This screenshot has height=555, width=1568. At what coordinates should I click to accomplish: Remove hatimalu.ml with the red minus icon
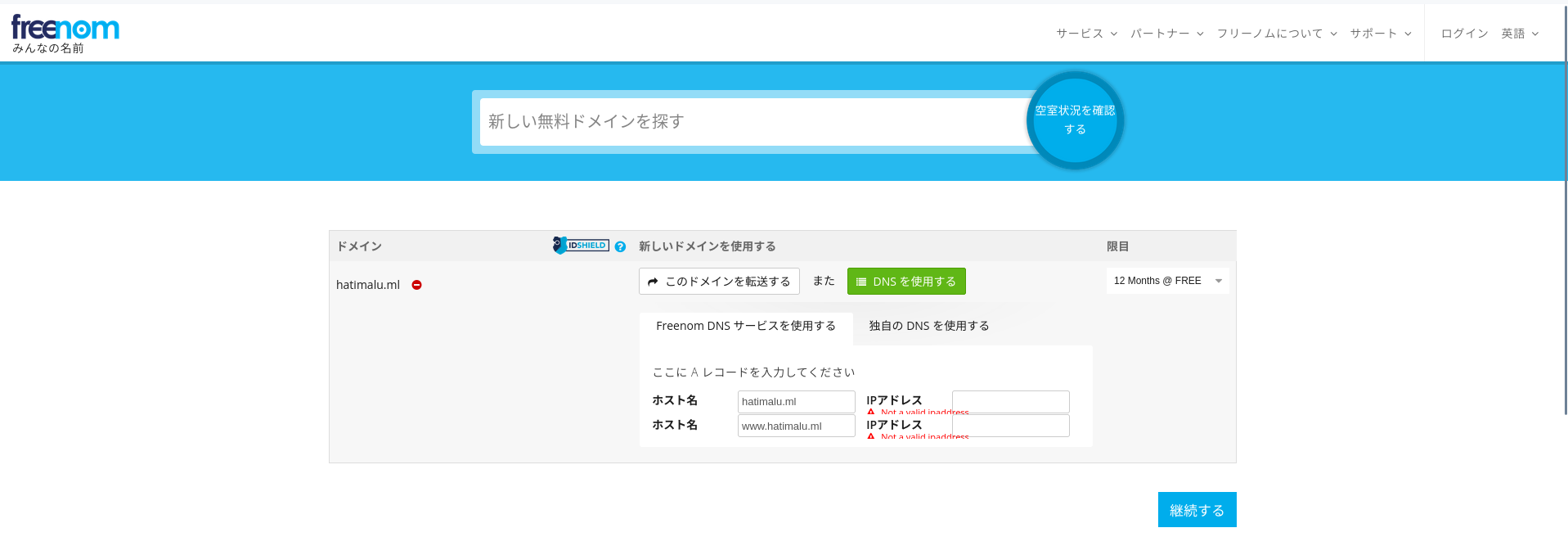tap(416, 285)
